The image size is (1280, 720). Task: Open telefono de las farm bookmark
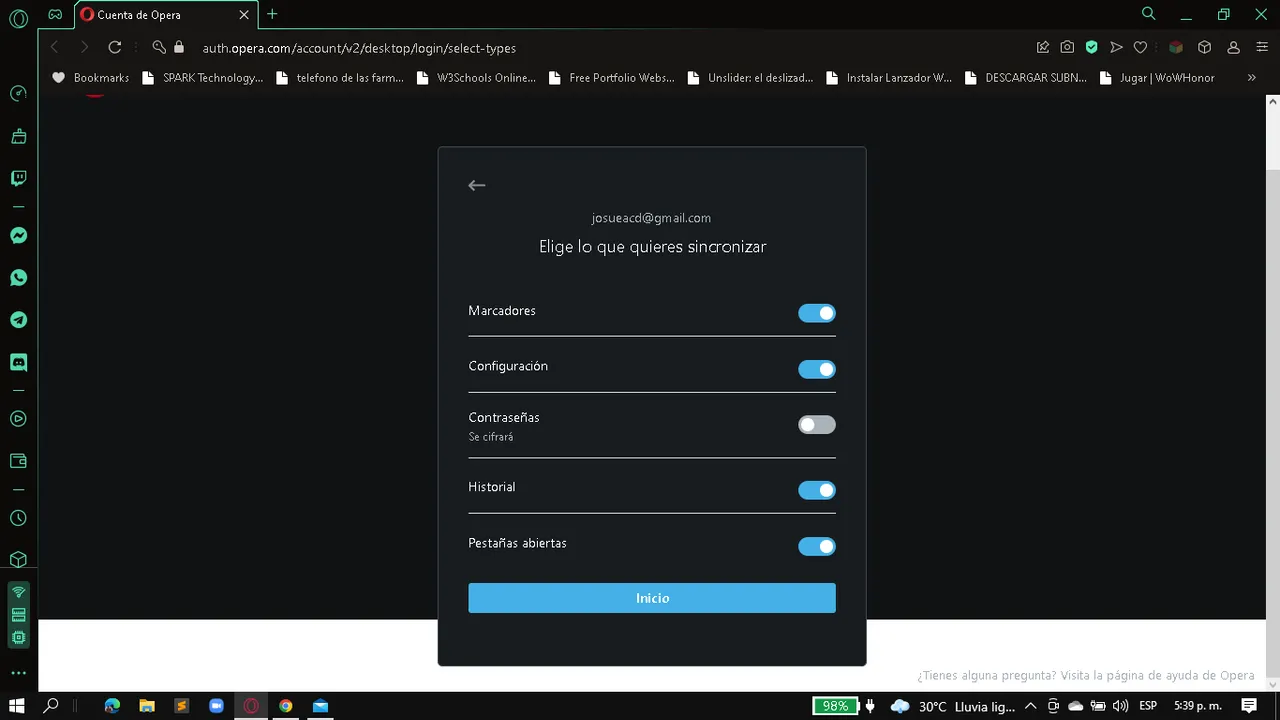tap(340, 77)
